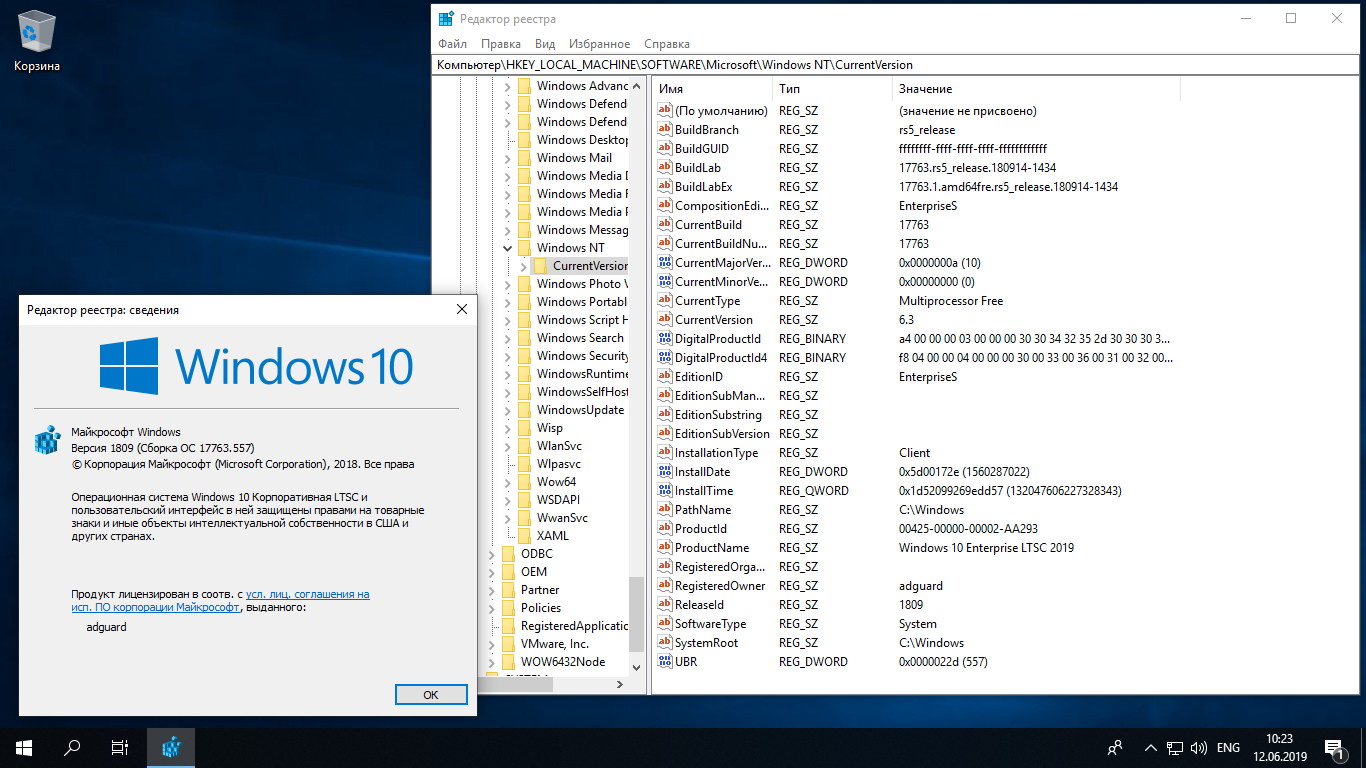1366x768 pixels.
Task: Click the VMware, Inc. folder icon
Action: (x=508, y=644)
